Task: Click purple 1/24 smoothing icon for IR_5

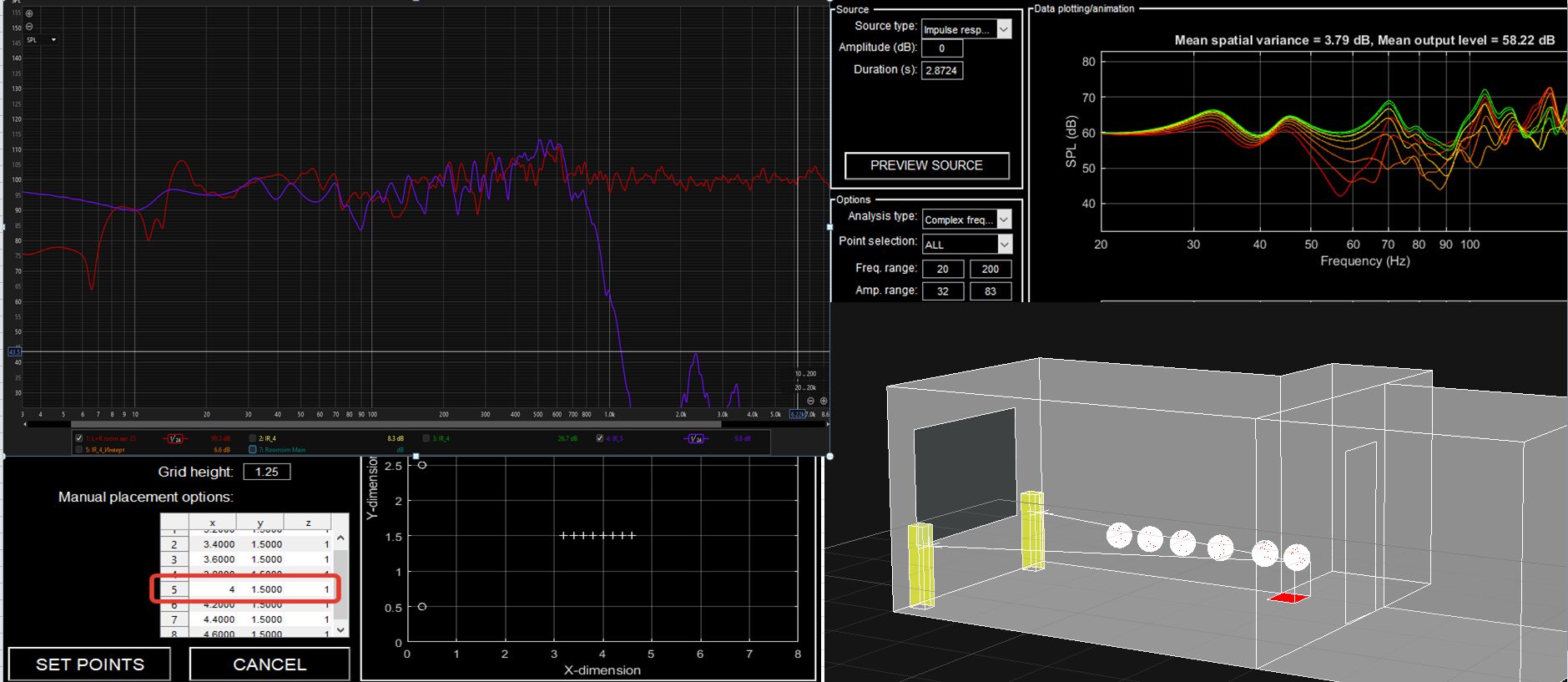Action: [696, 438]
